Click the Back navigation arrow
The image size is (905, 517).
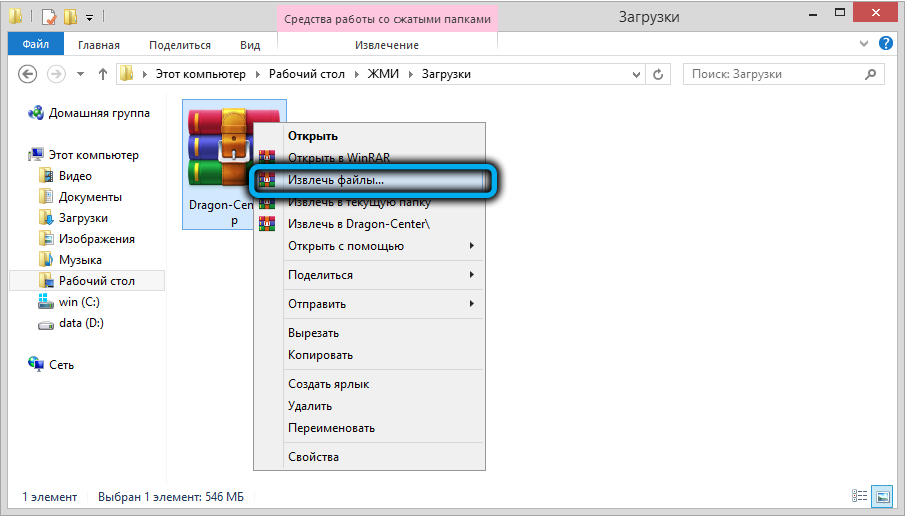(x=28, y=74)
